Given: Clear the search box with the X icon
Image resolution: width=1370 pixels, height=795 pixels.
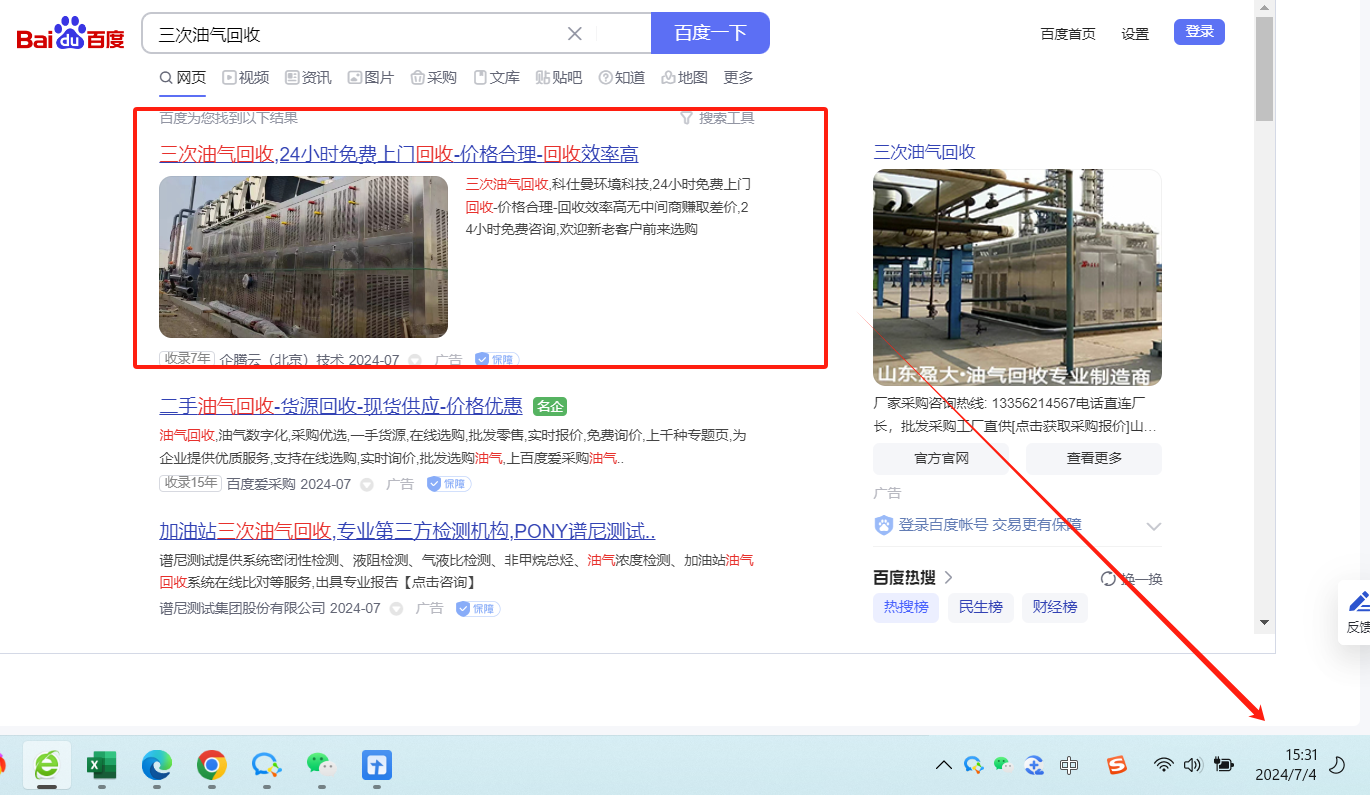Looking at the screenshot, I should click(575, 34).
